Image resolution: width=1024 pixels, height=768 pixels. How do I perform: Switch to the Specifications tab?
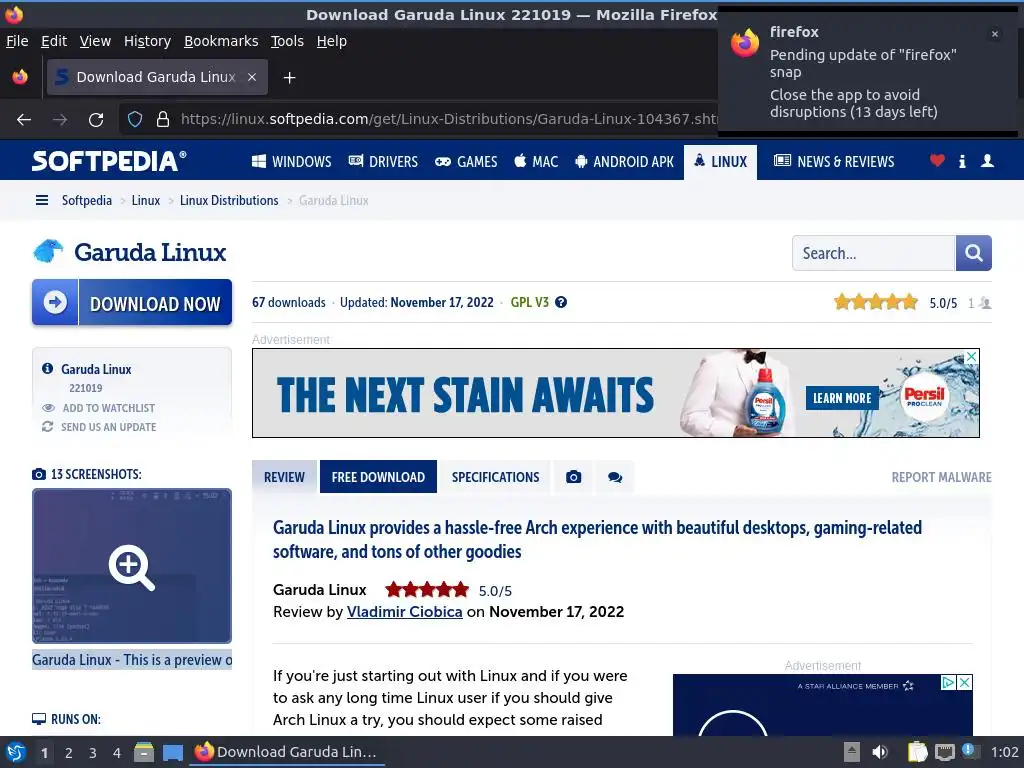[496, 477]
